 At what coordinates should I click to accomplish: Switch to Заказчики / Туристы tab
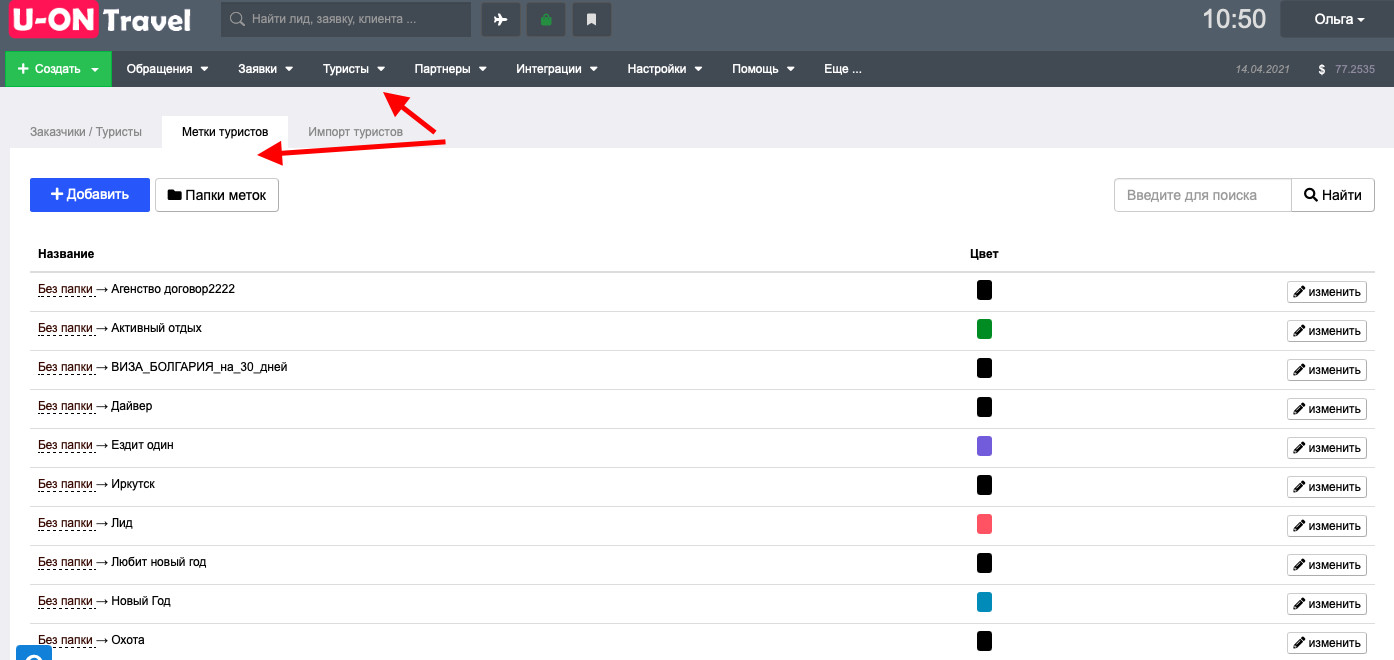86,132
